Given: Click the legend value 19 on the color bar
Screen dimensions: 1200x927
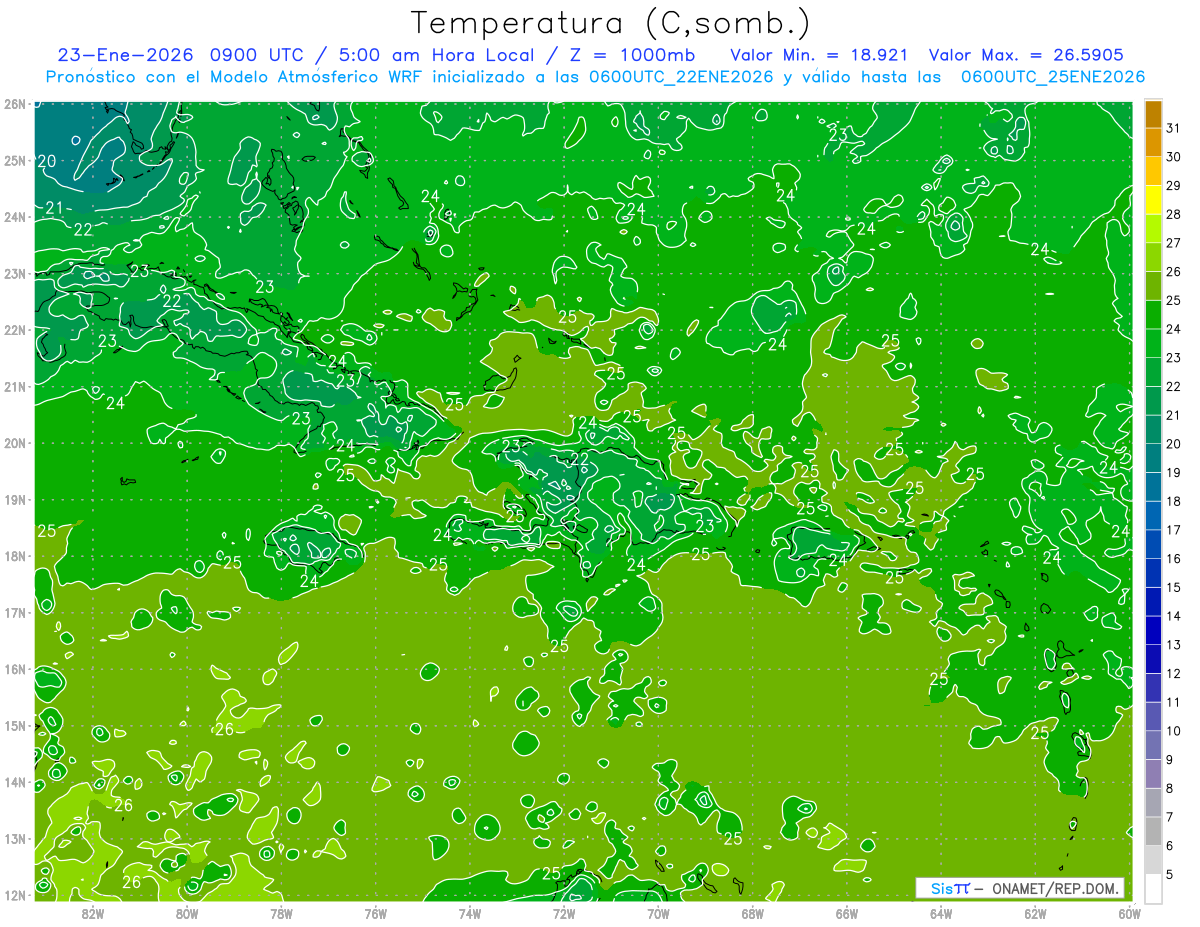Looking at the screenshot, I should [x=1173, y=472].
